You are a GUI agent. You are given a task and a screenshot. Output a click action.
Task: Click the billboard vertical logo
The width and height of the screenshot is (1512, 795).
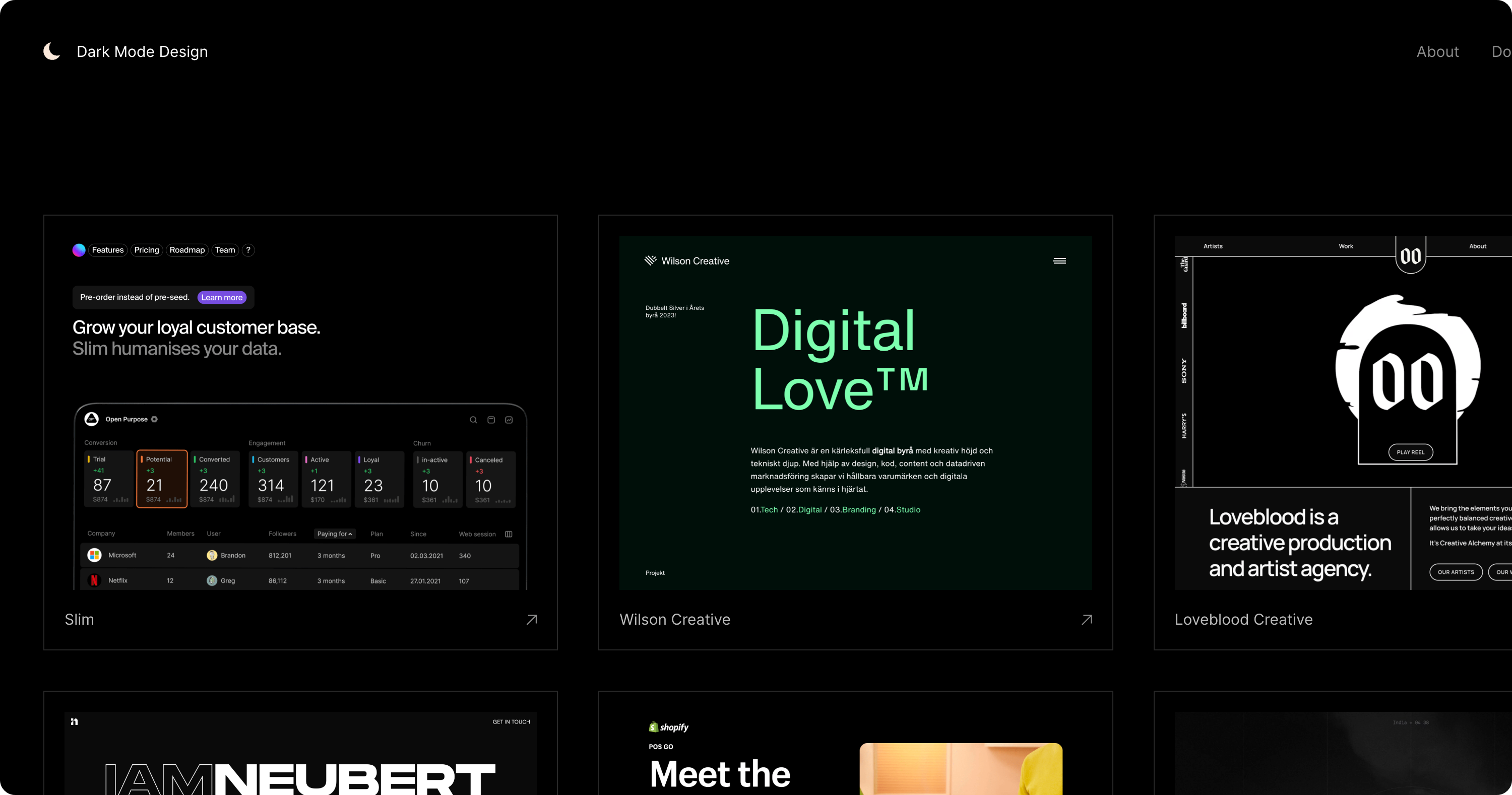click(x=1184, y=316)
